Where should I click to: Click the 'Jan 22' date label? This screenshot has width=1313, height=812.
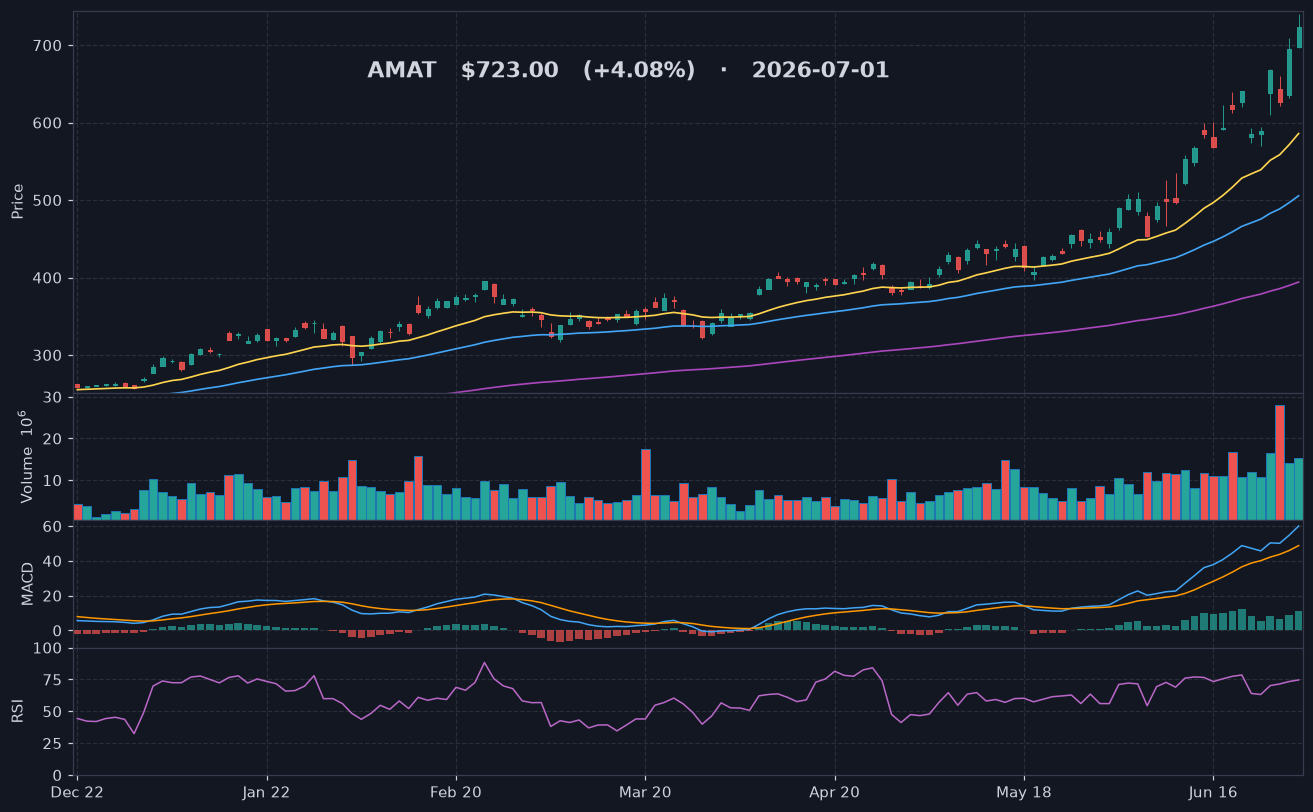[x=267, y=792]
